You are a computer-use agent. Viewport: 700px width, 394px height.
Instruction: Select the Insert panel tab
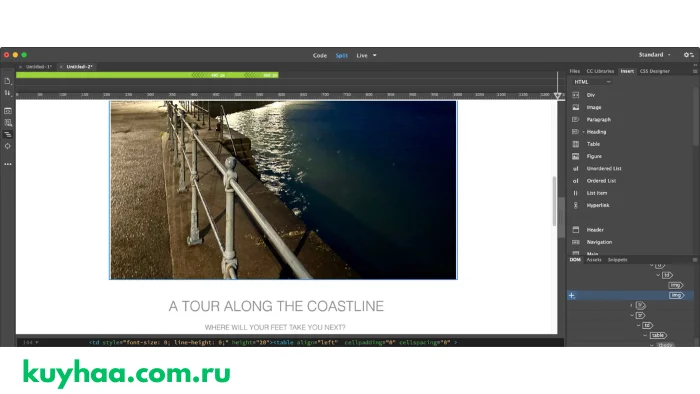pyautogui.click(x=627, y=71)
